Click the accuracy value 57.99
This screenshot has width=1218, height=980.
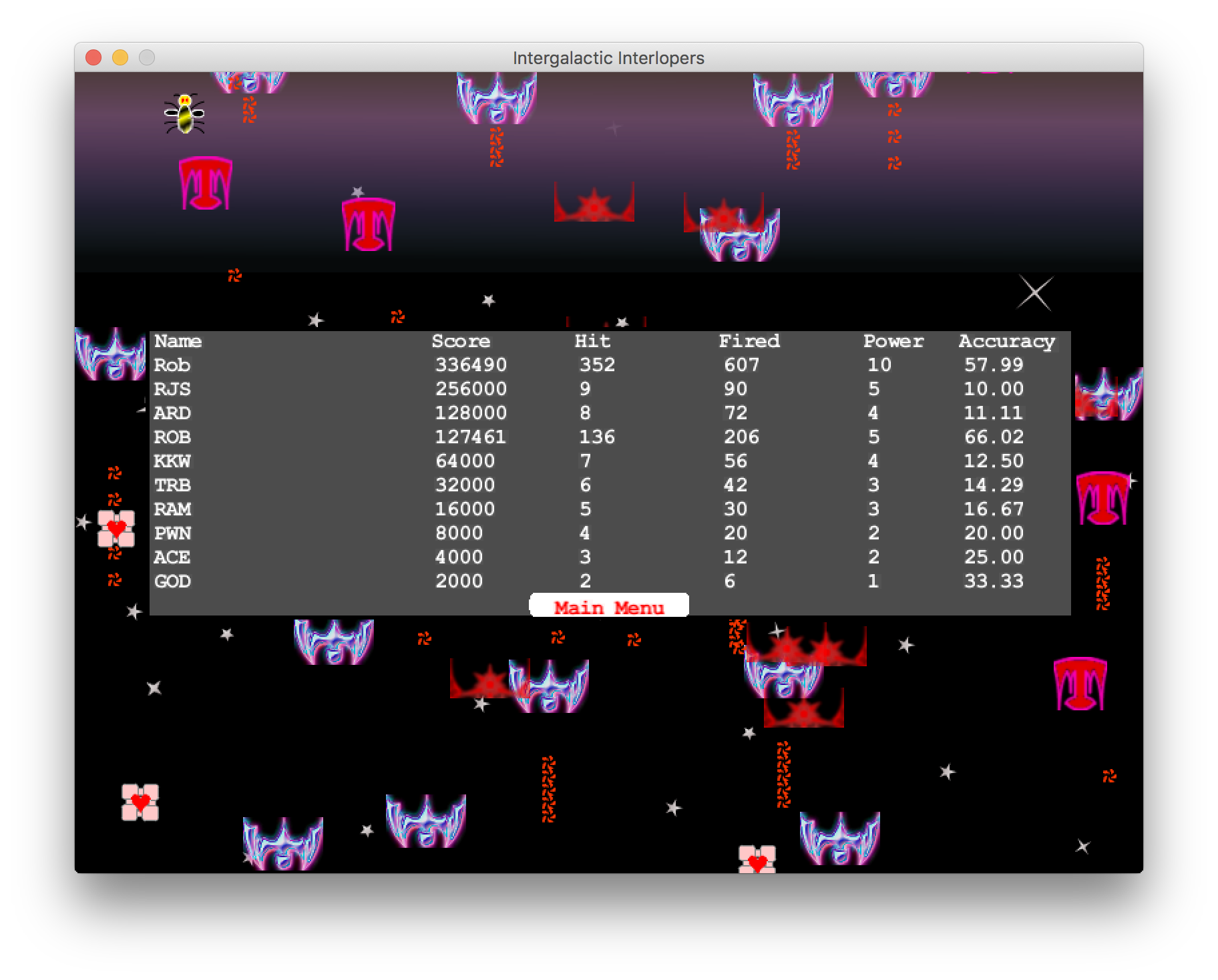click(x=994, y=365)
